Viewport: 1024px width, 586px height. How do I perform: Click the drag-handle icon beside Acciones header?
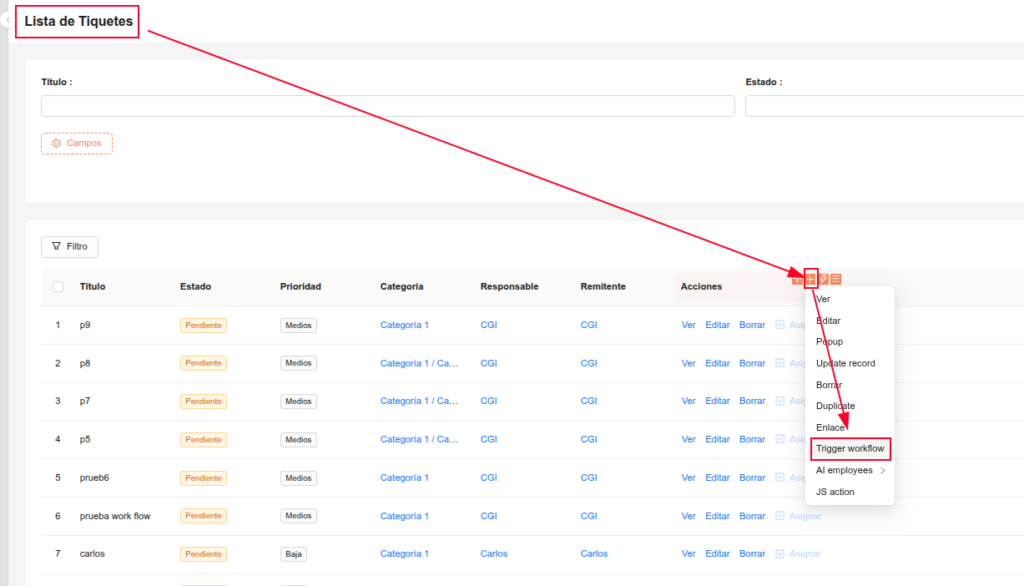click(797, 280)
